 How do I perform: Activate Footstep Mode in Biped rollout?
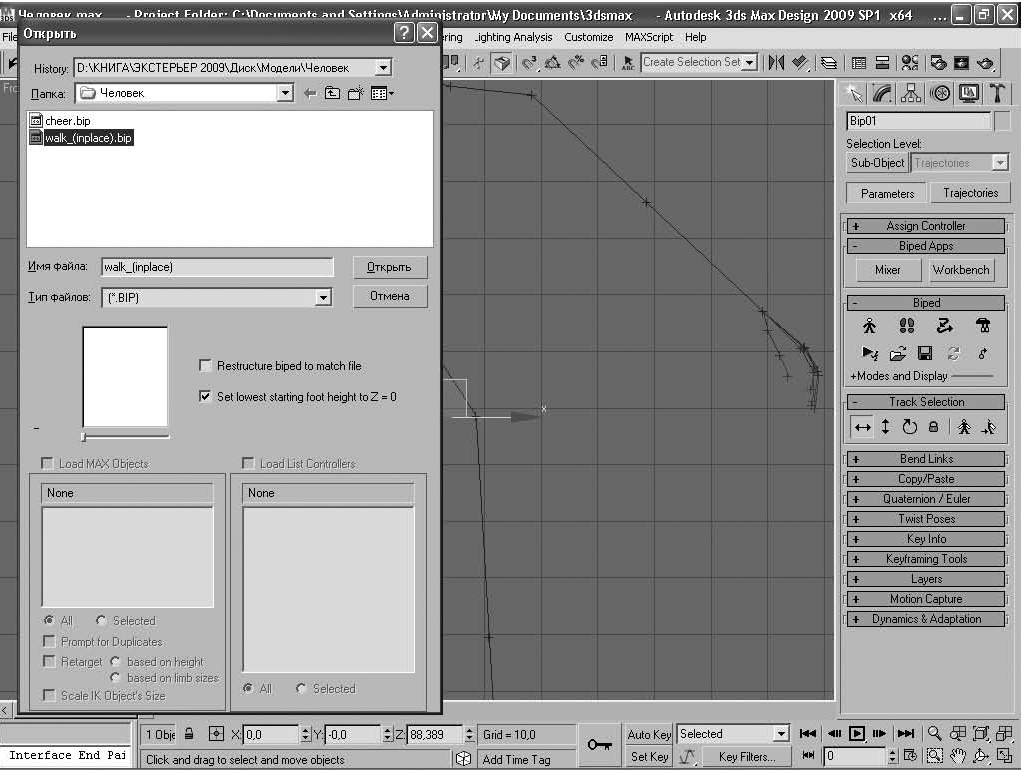(907, 326)
